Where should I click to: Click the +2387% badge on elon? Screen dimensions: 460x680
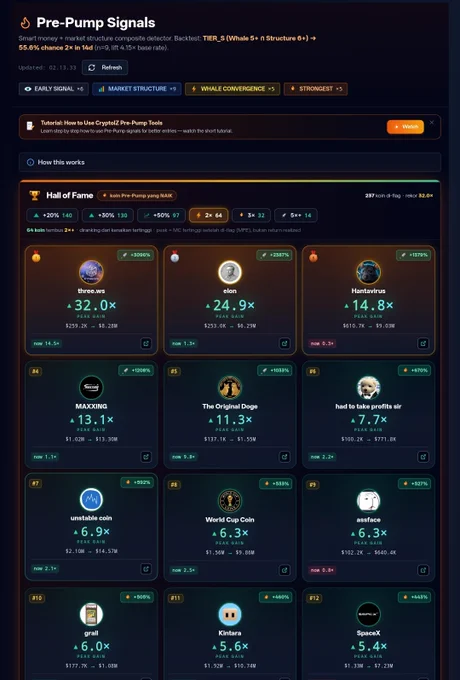point(275,255)
